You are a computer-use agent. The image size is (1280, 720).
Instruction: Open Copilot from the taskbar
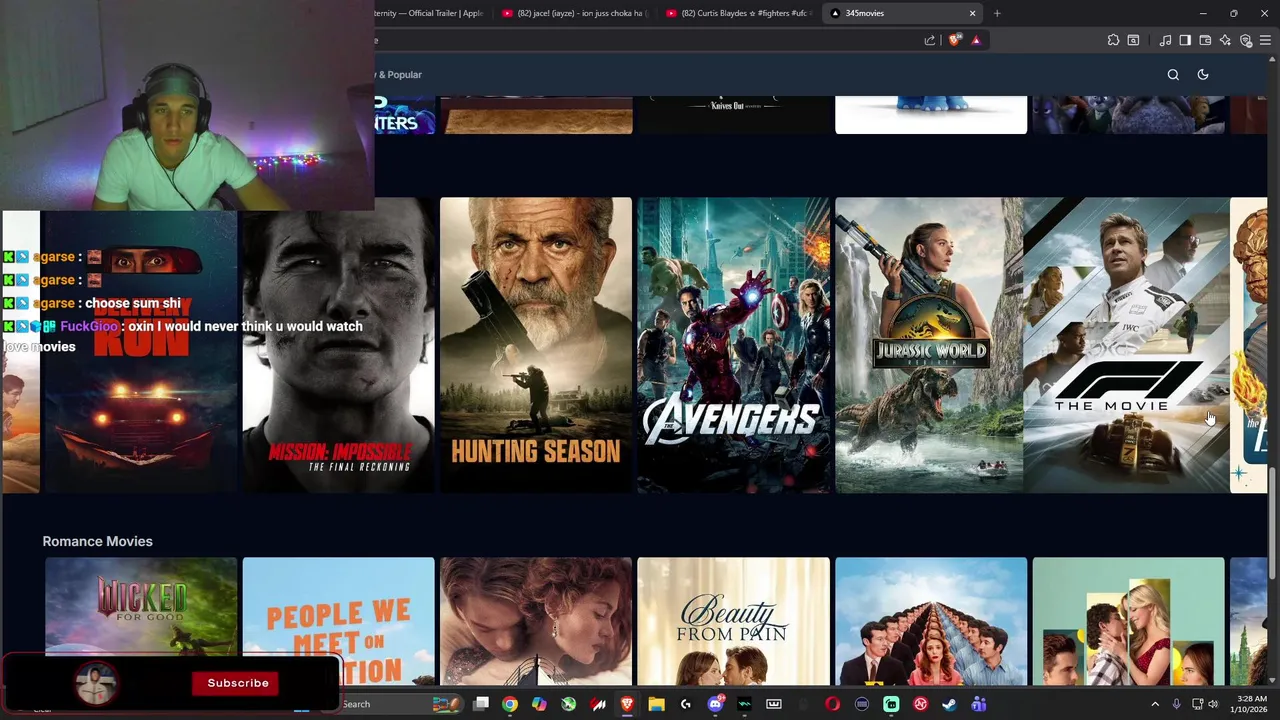539,704
